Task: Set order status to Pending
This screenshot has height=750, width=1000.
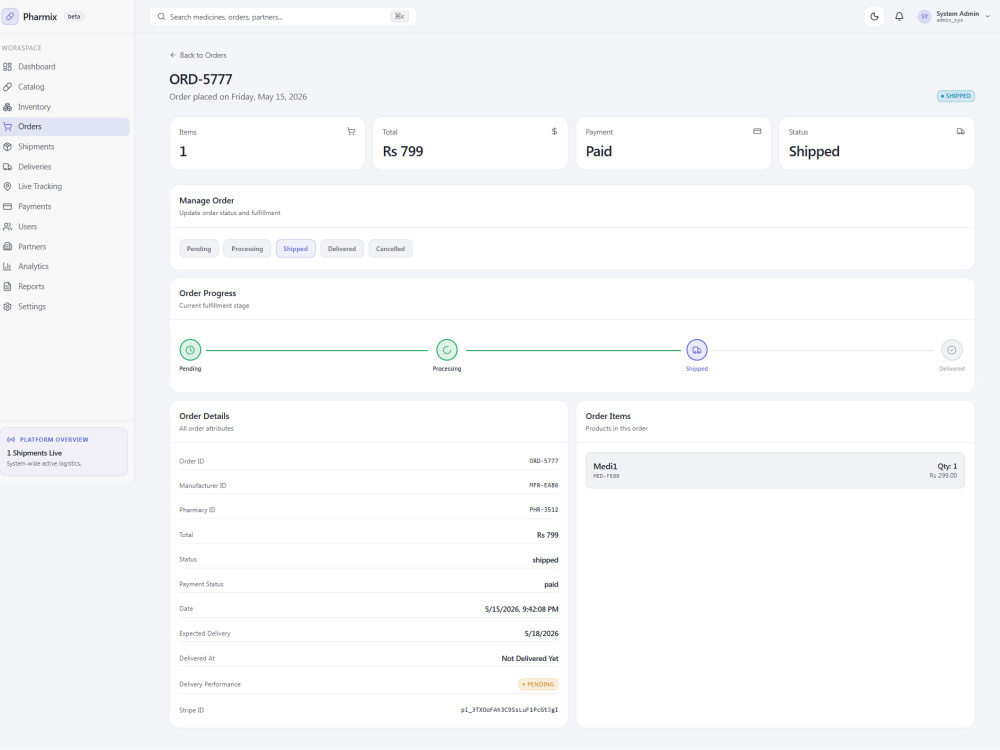Action: pyautogui.click(x=199, y=249)
